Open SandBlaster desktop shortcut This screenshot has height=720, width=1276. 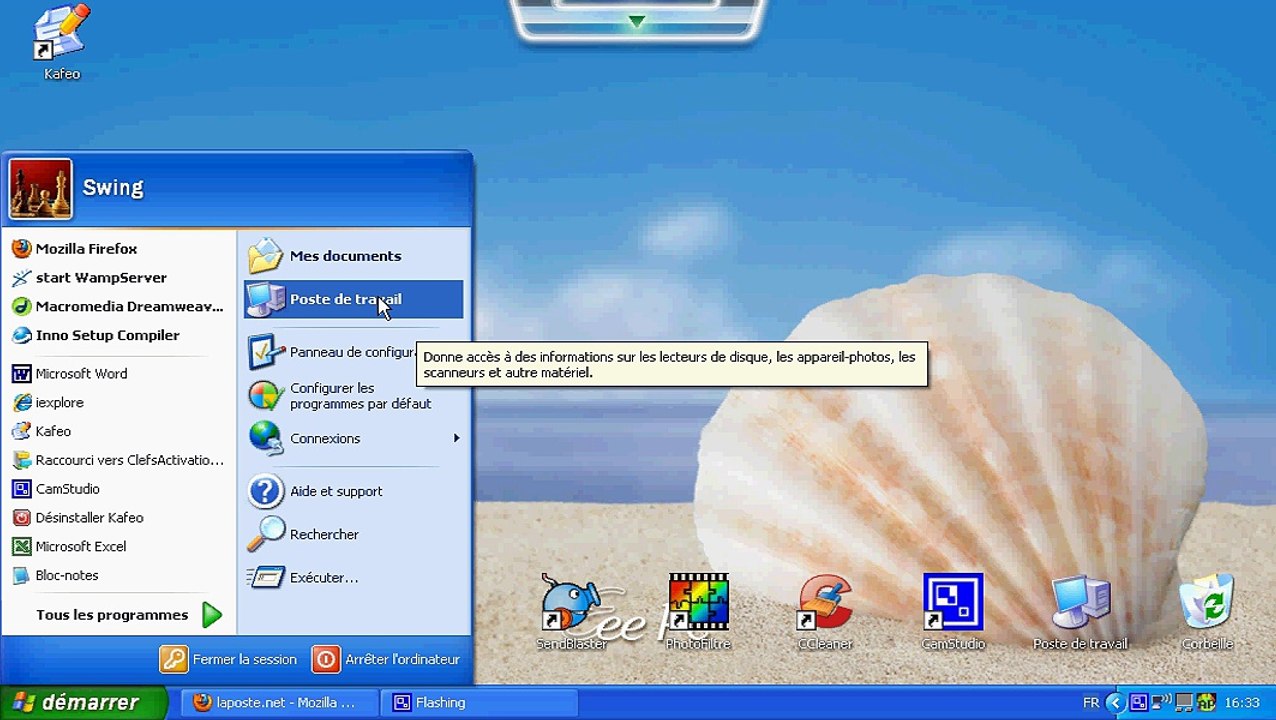[572, 612]
